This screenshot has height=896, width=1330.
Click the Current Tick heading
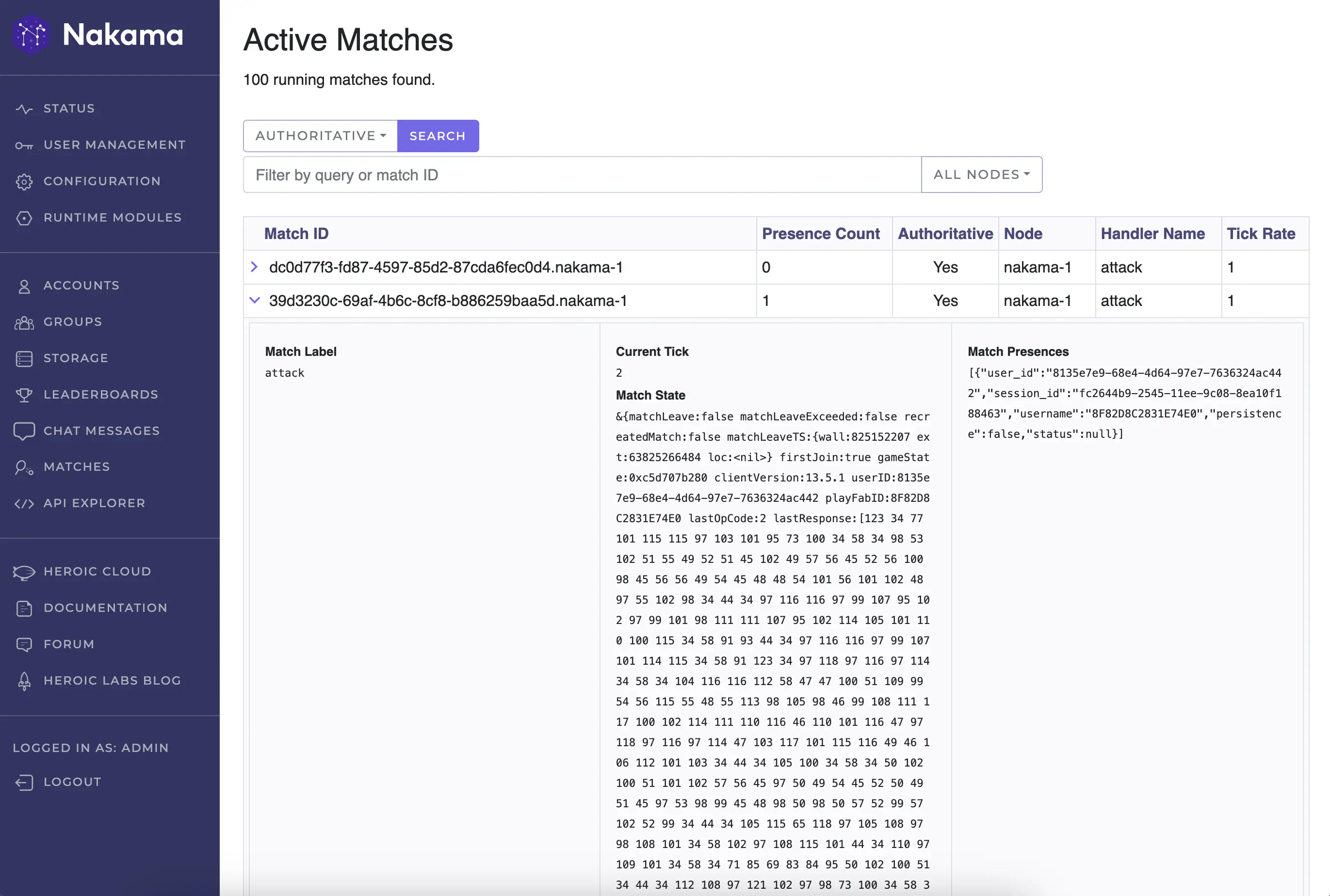tap(652, 352)
